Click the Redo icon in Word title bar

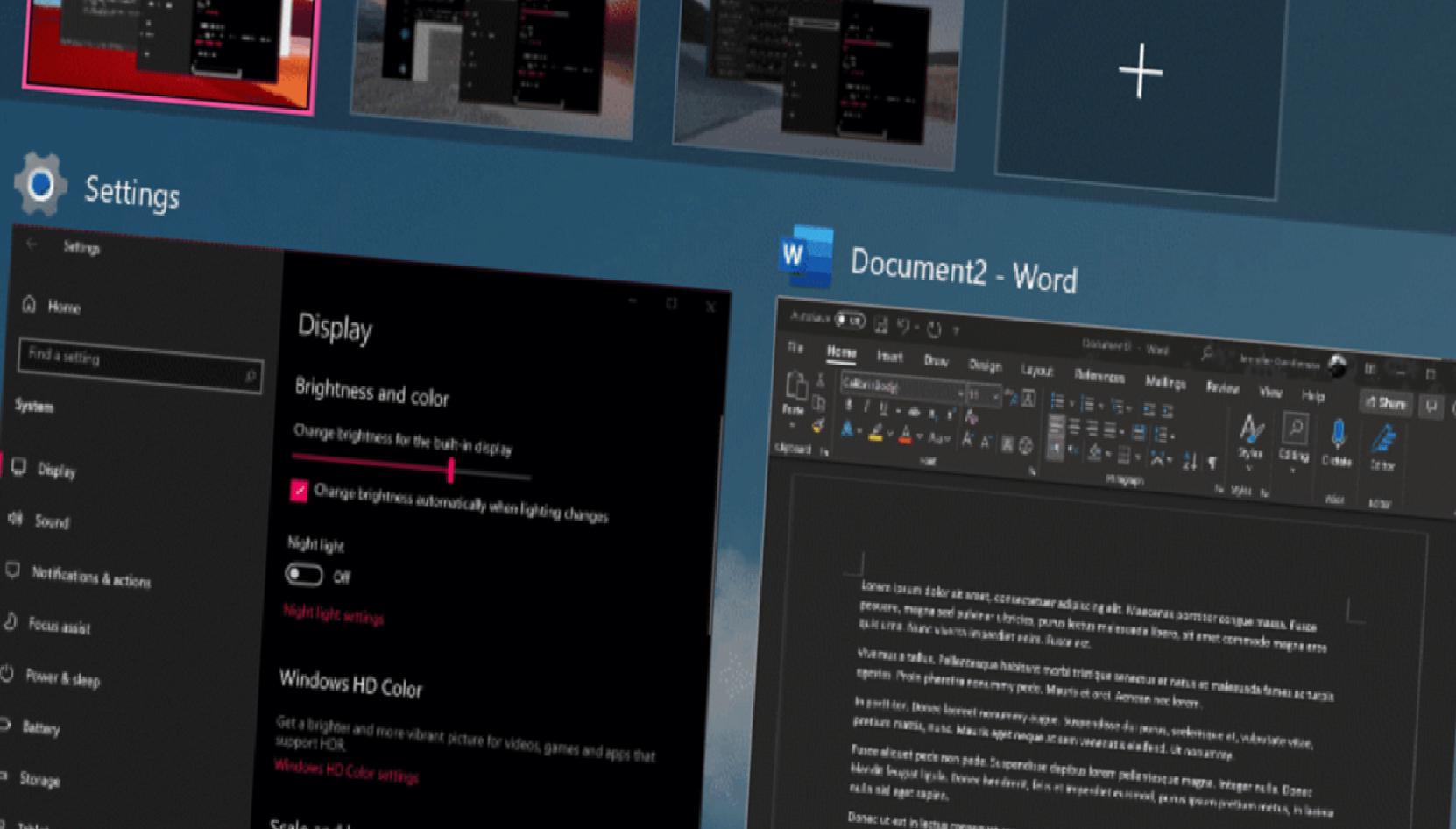pyautogui.click(x=934, y=329)
